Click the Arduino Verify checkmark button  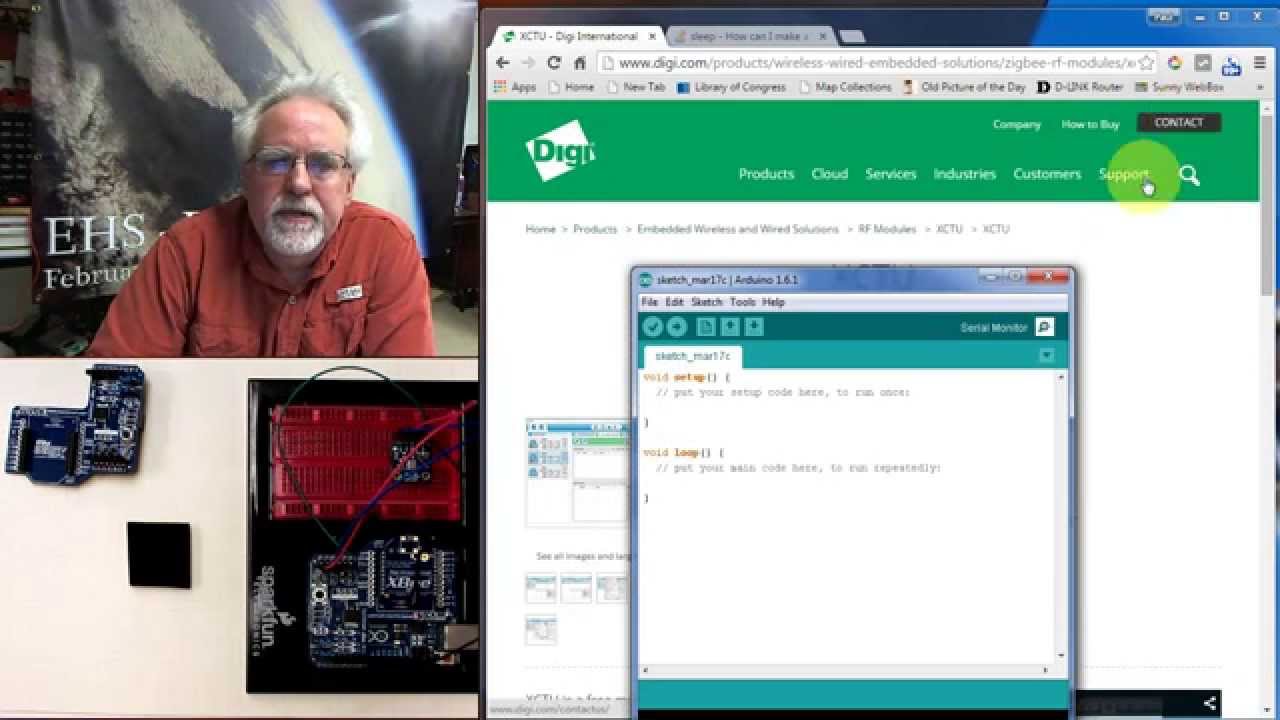click(652, 327)
